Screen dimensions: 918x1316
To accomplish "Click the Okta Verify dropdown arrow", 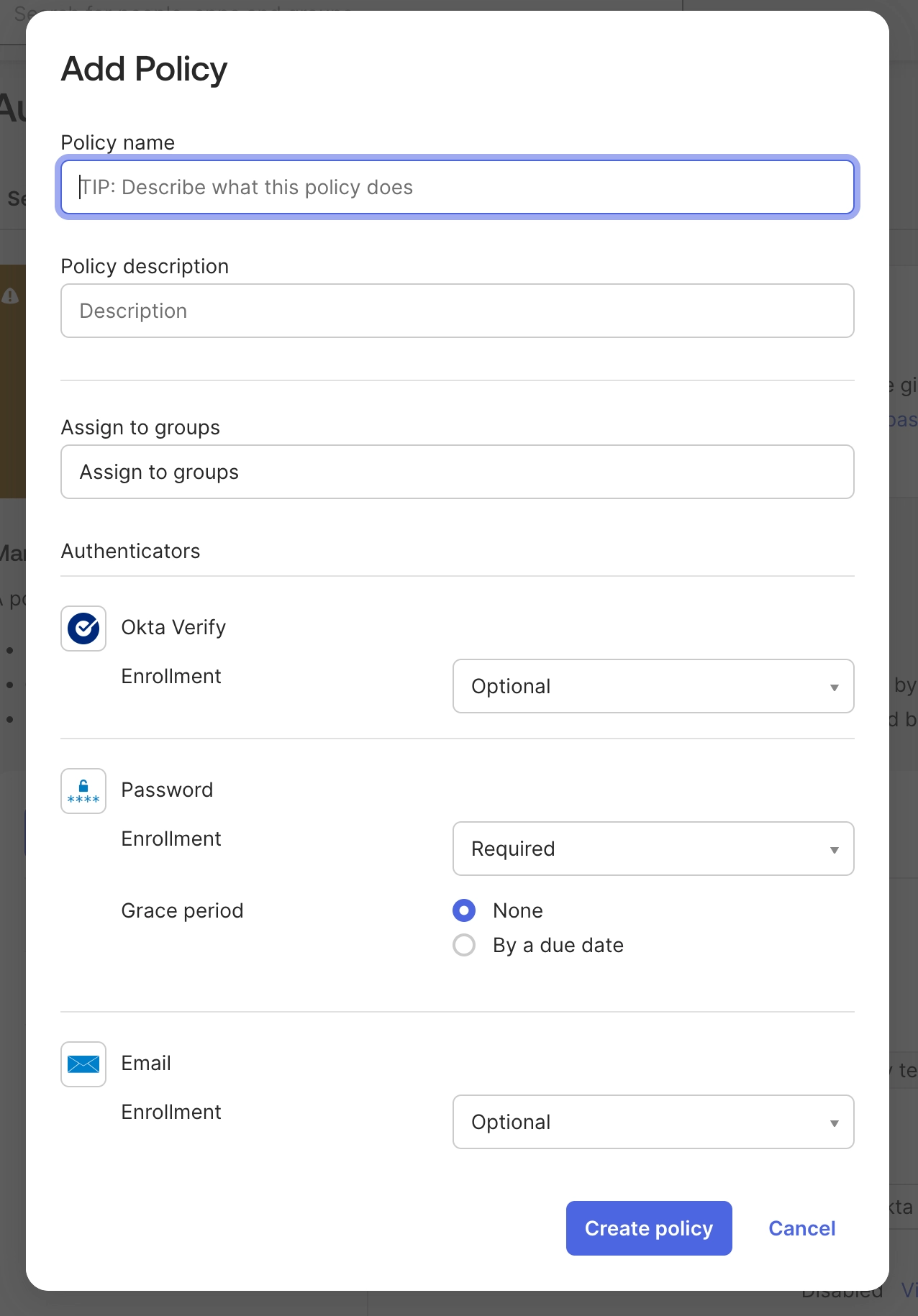I will coord(834,687).
